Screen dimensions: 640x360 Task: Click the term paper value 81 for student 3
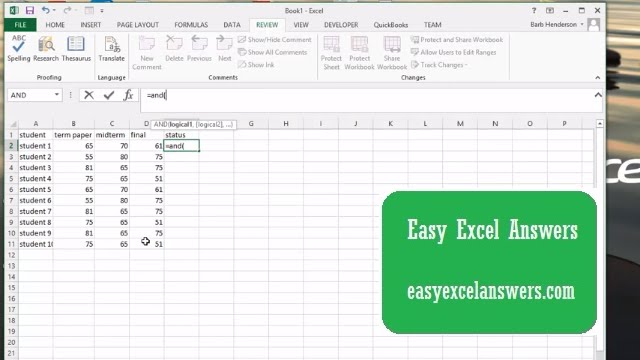click(x=73, y=167)
